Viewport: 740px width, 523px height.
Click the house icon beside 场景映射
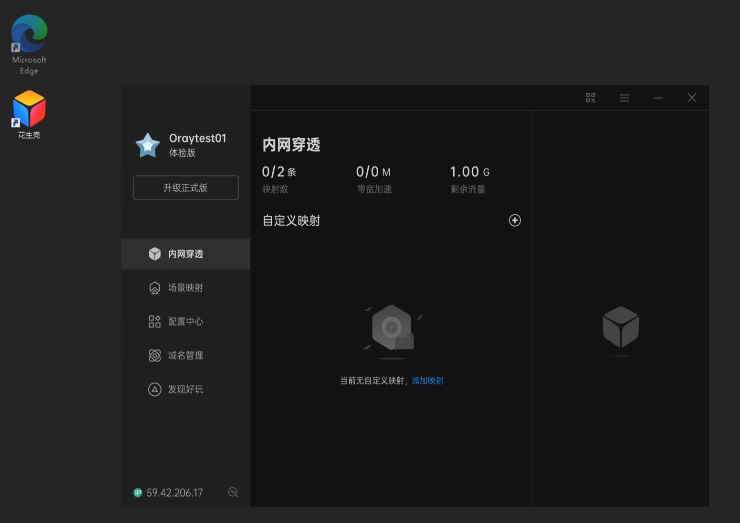click(x=154, y=288)
